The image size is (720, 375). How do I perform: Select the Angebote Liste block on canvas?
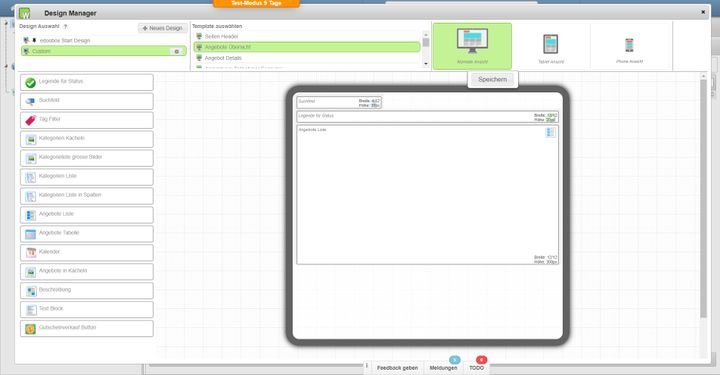428,195
